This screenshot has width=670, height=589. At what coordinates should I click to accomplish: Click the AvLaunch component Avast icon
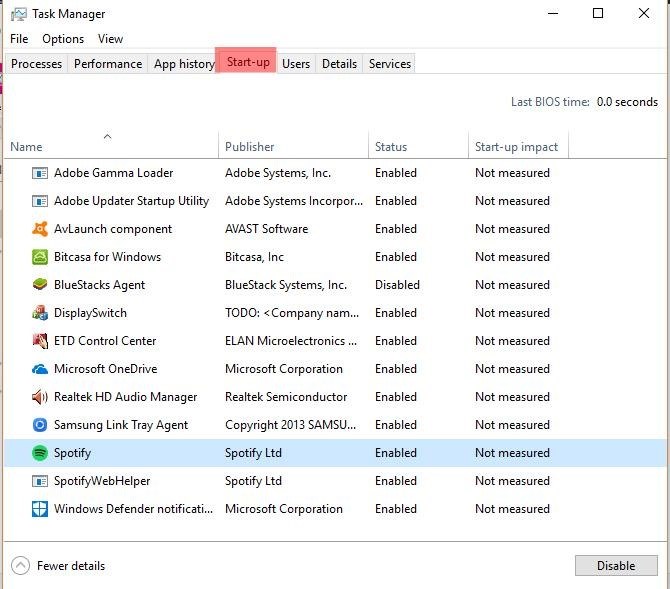point(40,229)
